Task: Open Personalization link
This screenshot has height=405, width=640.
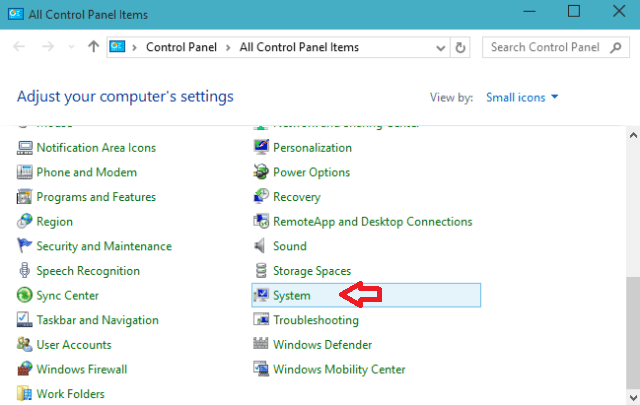Action: [x=312, y=148]
